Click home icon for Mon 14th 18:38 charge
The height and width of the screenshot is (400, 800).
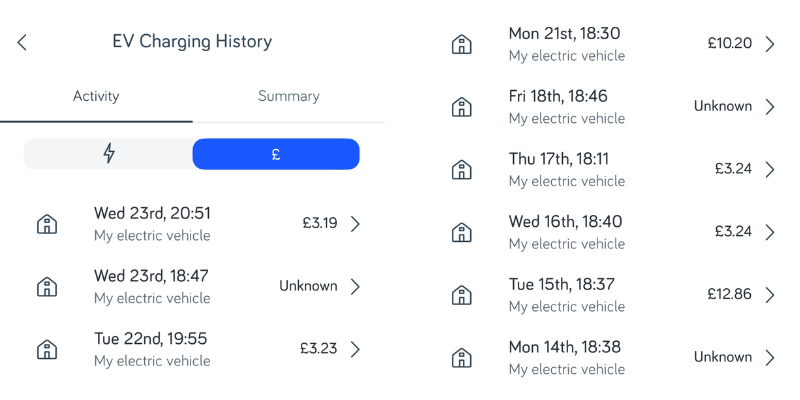point(462,358)
